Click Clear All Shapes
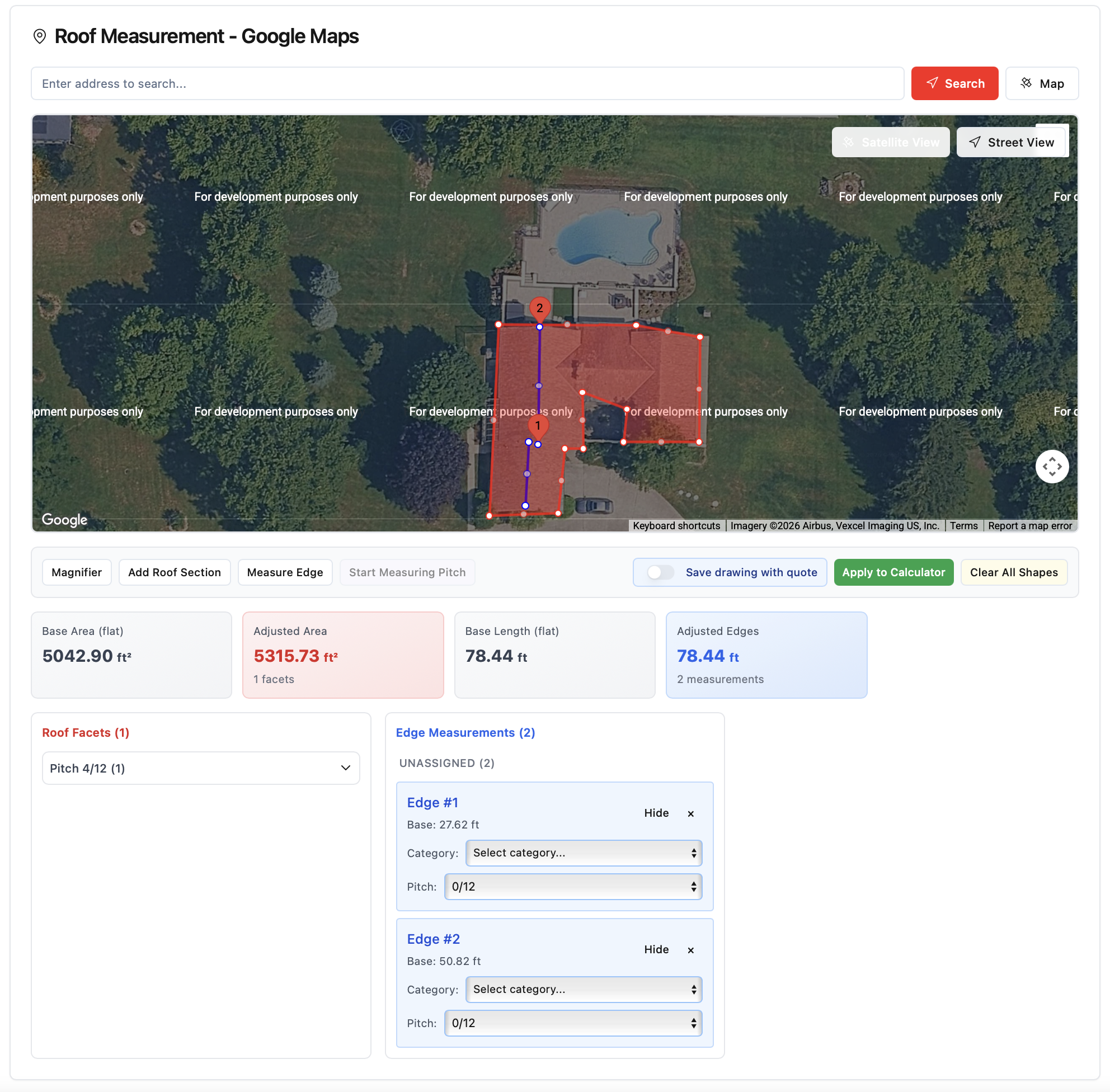This screenshot has height=1092, width=1110. (x=1014, y=572)
